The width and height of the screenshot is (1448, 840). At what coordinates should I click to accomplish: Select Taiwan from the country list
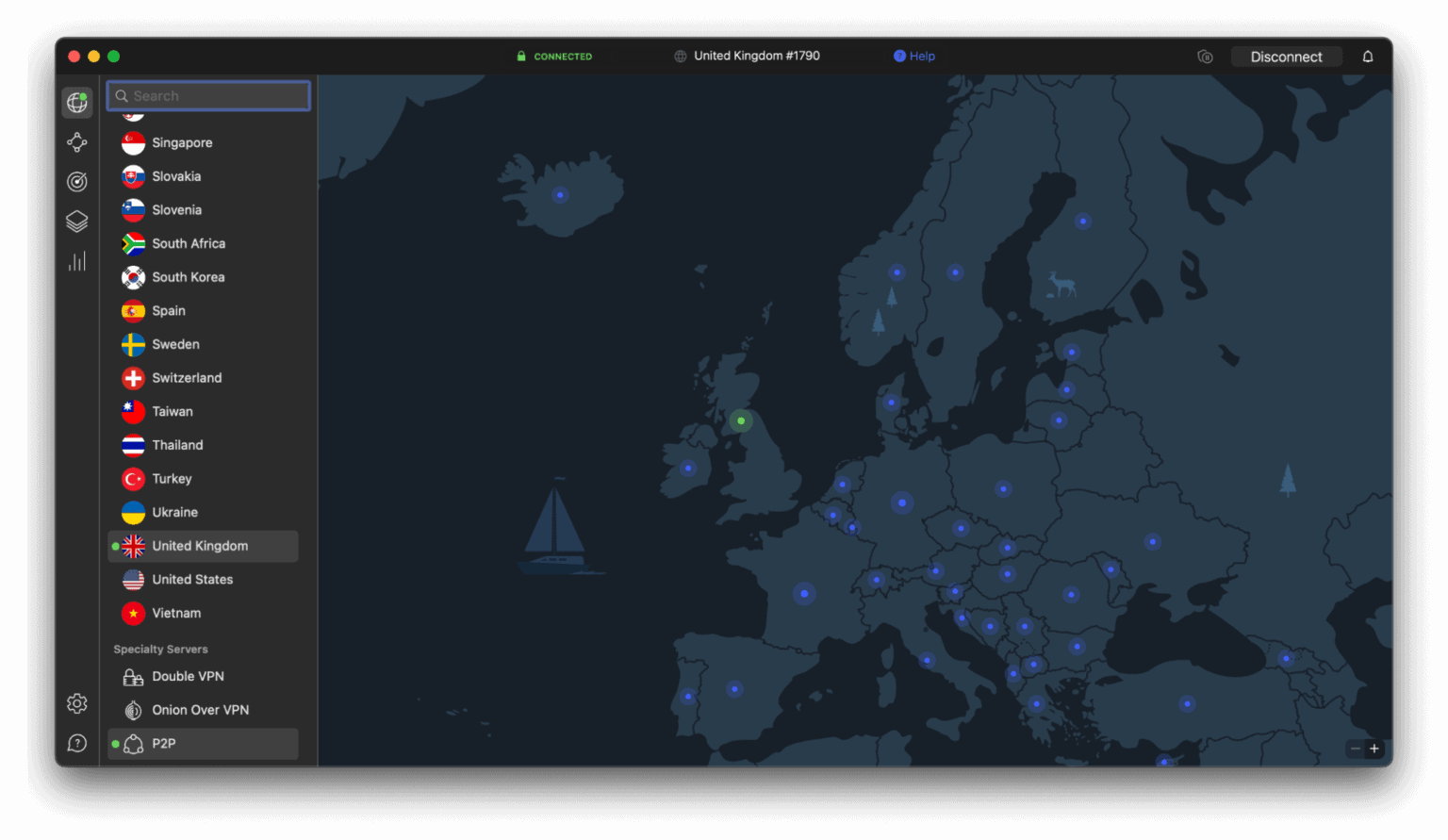(x=203, y=412)
